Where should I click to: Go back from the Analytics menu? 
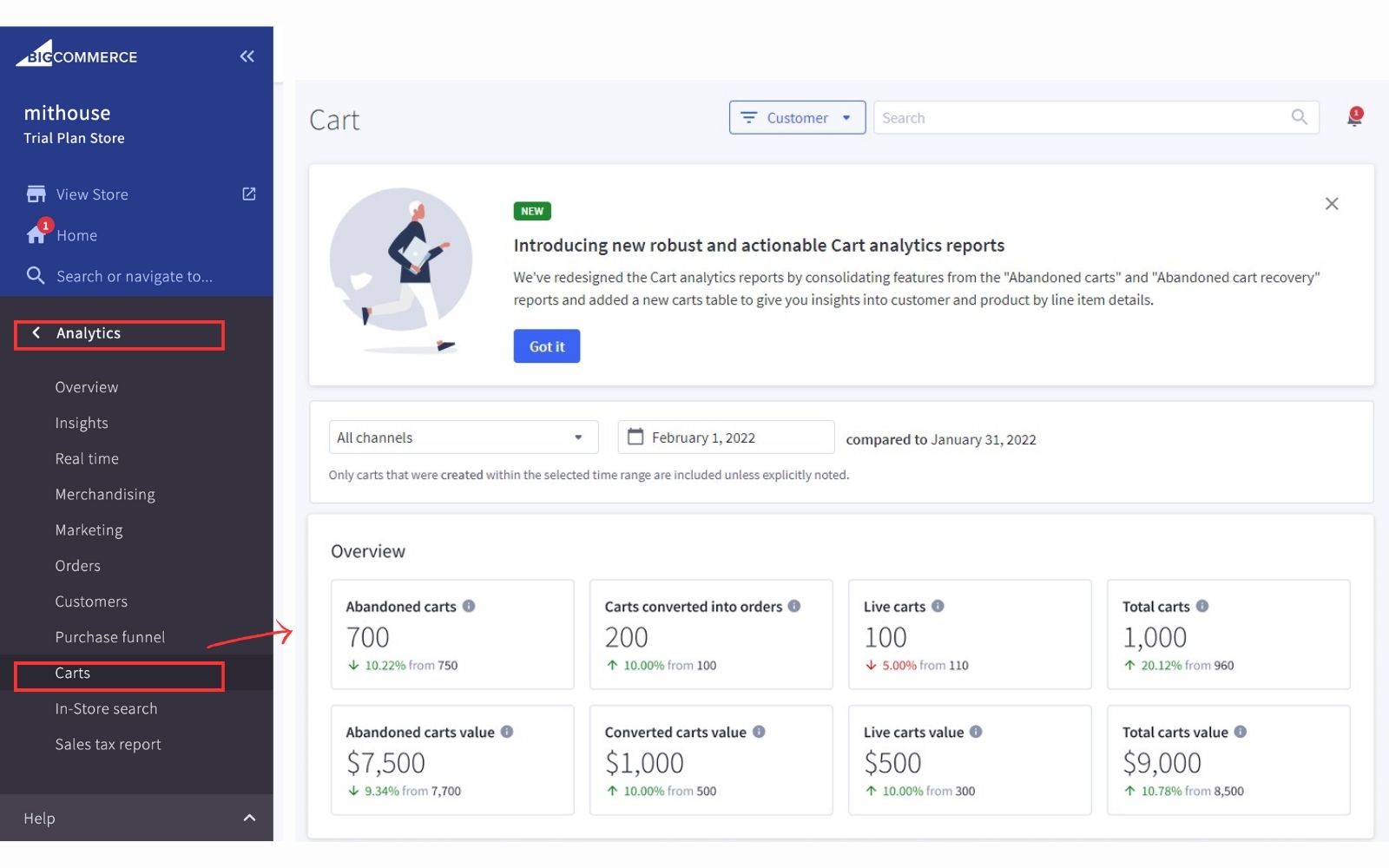pos(36,333)
